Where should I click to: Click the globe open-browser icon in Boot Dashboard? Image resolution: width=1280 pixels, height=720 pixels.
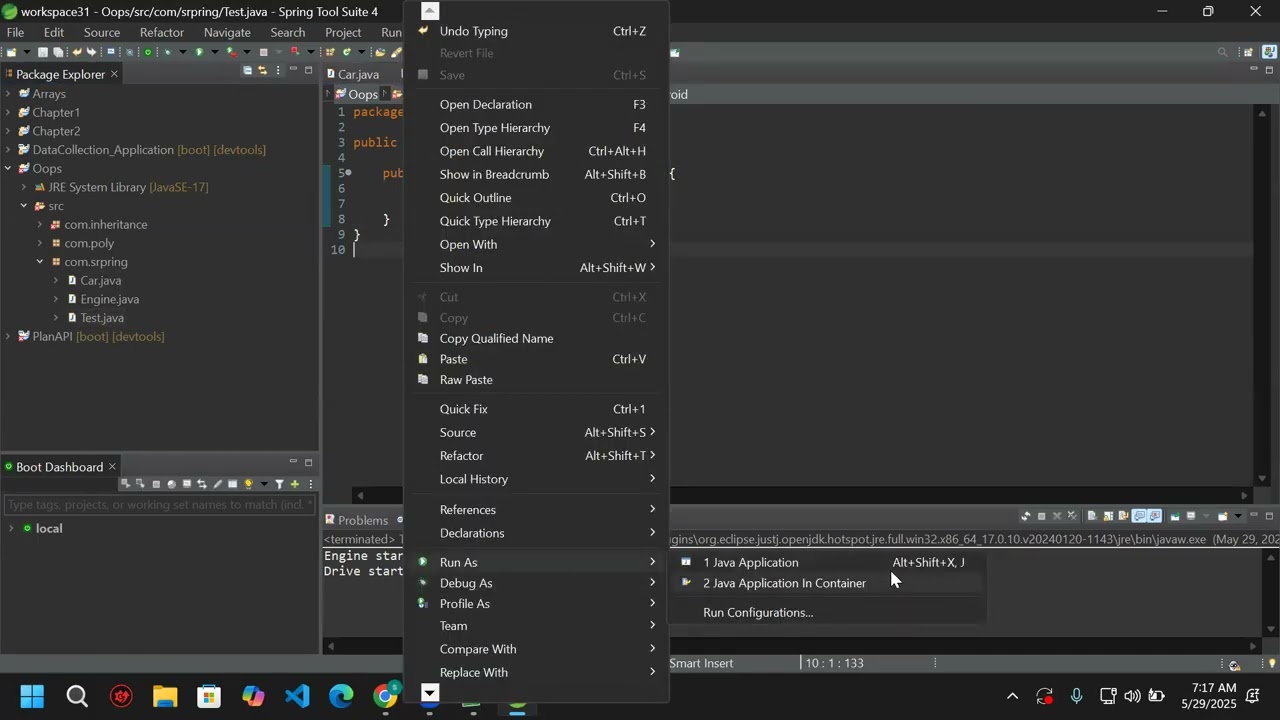coord(172,484)
